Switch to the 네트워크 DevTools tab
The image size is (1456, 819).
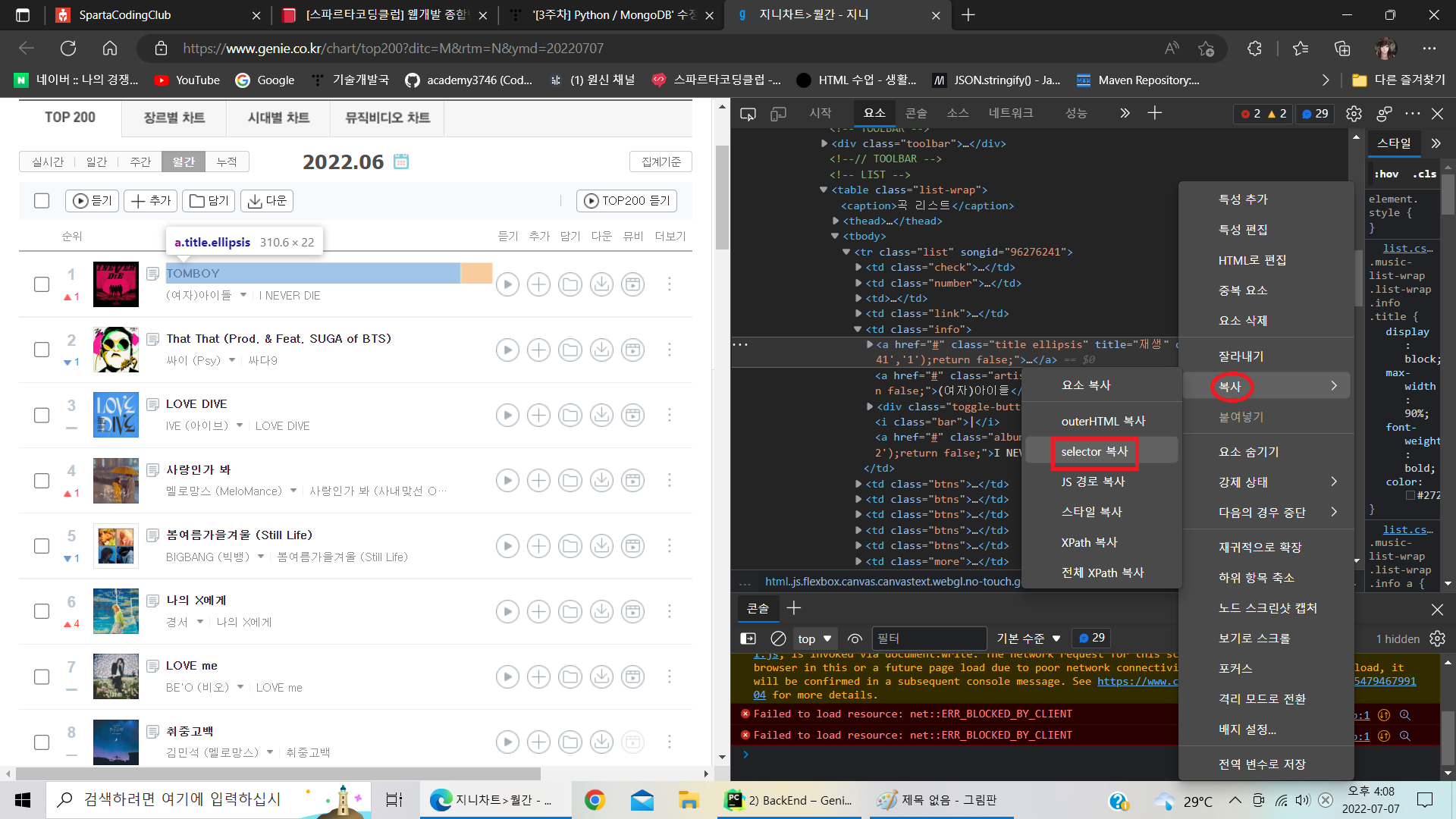(x=1010, y=113)
